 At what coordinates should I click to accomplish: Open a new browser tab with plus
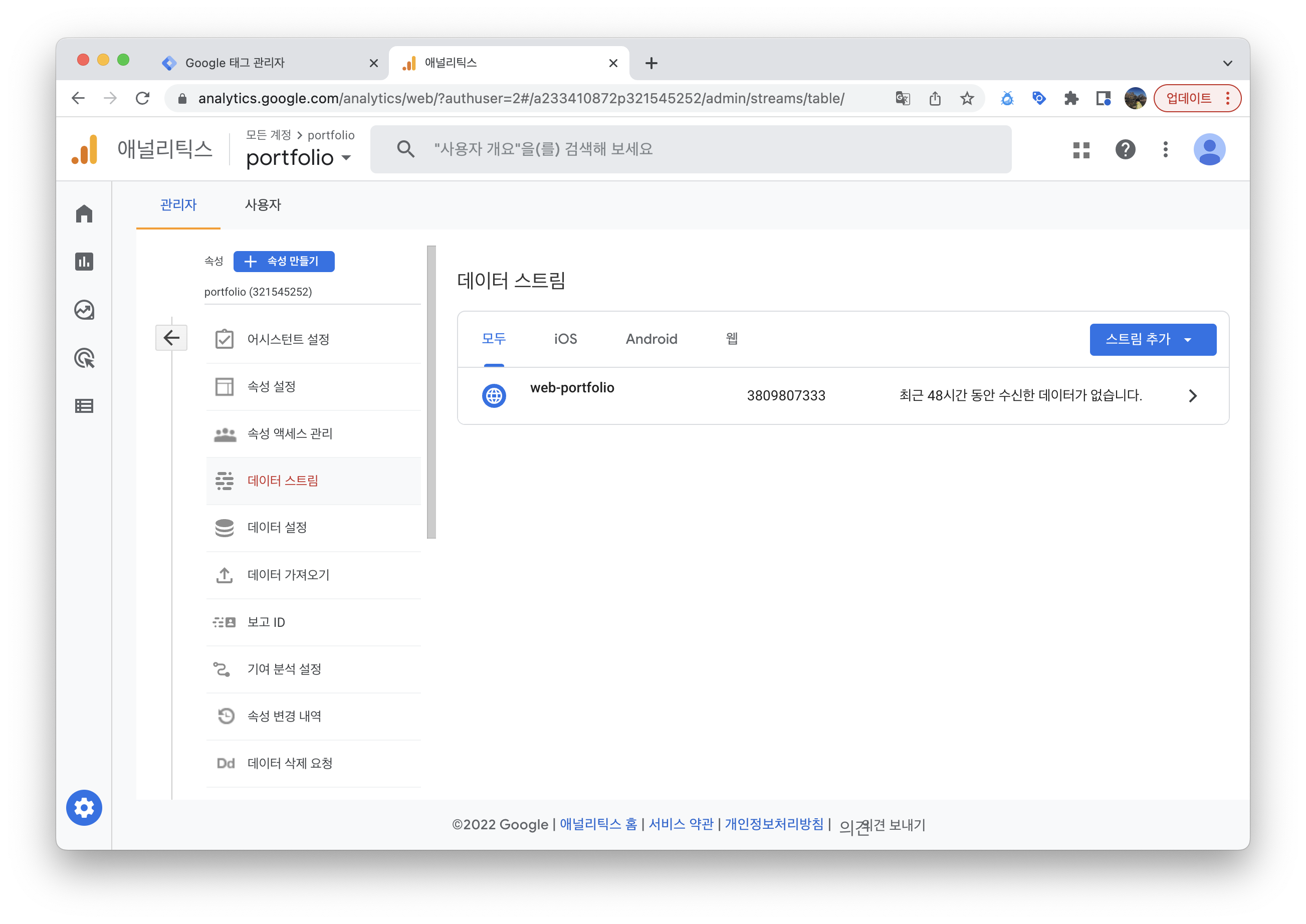[x=651, y=63]
